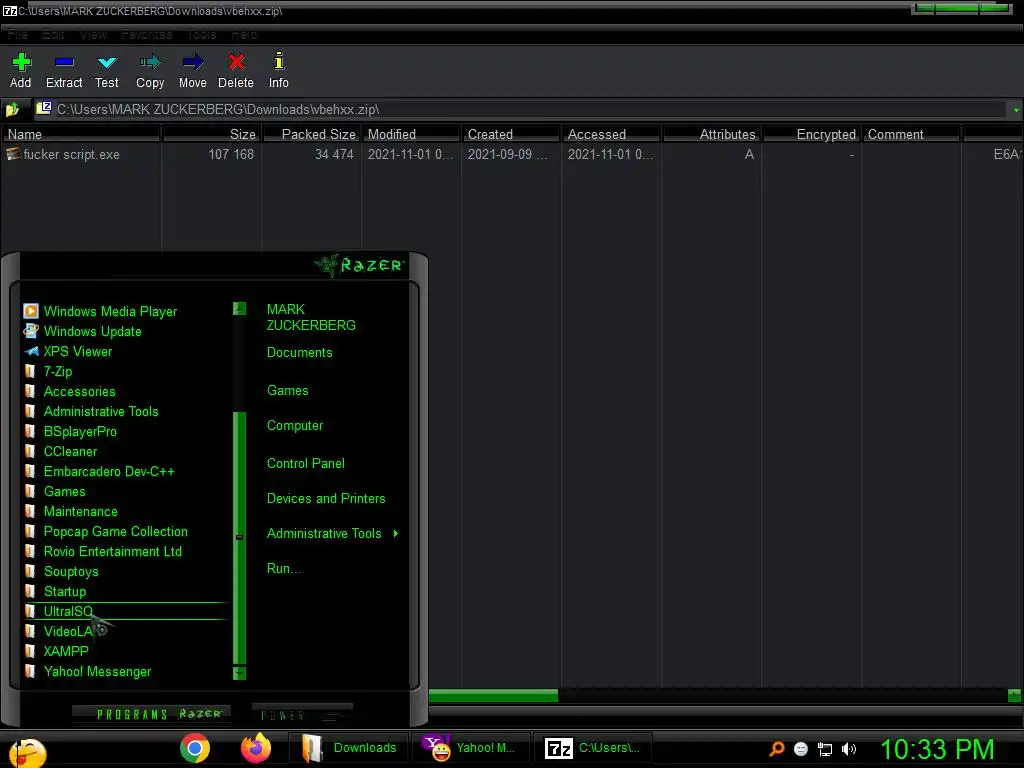Click the address bar path field
Screen dimensions: 1024x768
pos(520,109)
